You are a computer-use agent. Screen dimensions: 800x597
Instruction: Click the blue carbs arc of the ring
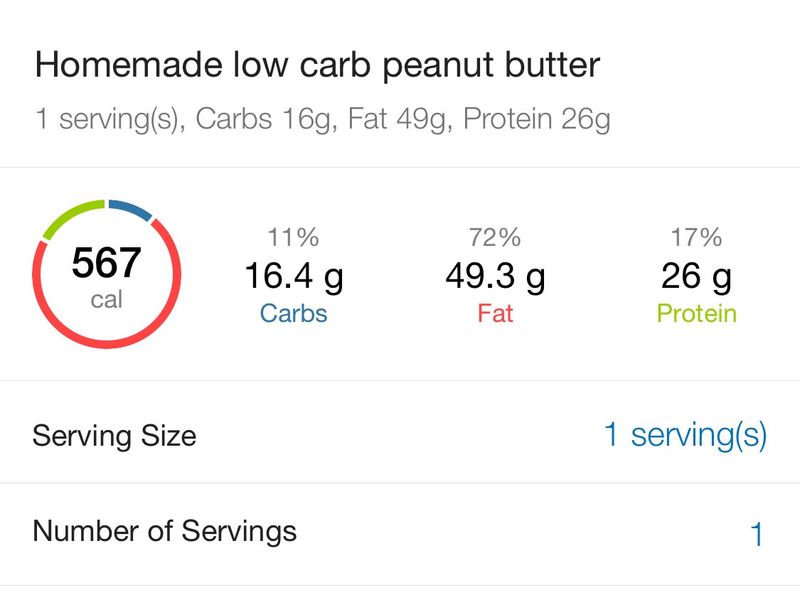click(x=132, y=209)
